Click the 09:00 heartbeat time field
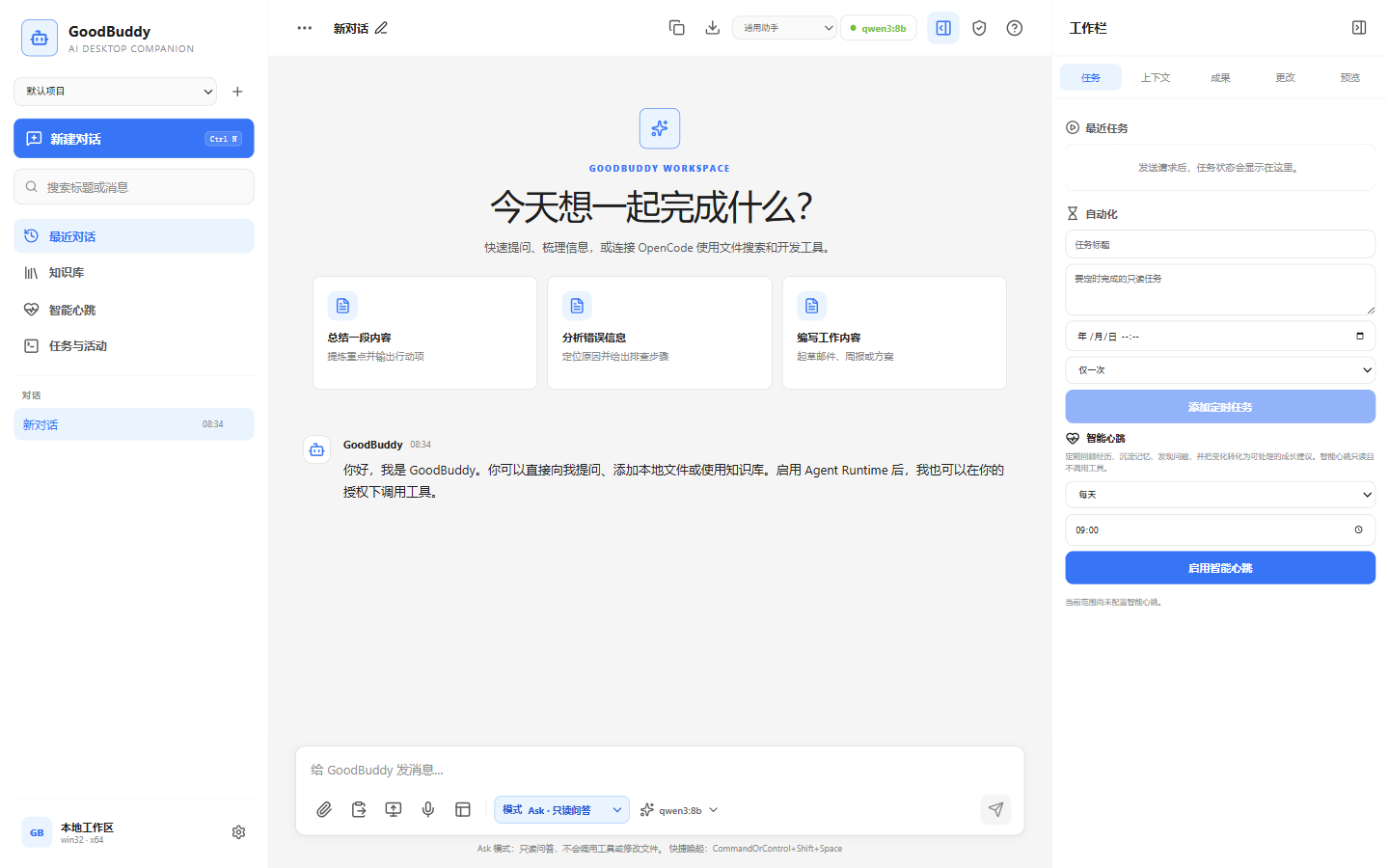This screenshot has width=1389, height=868. (1220, 529)
